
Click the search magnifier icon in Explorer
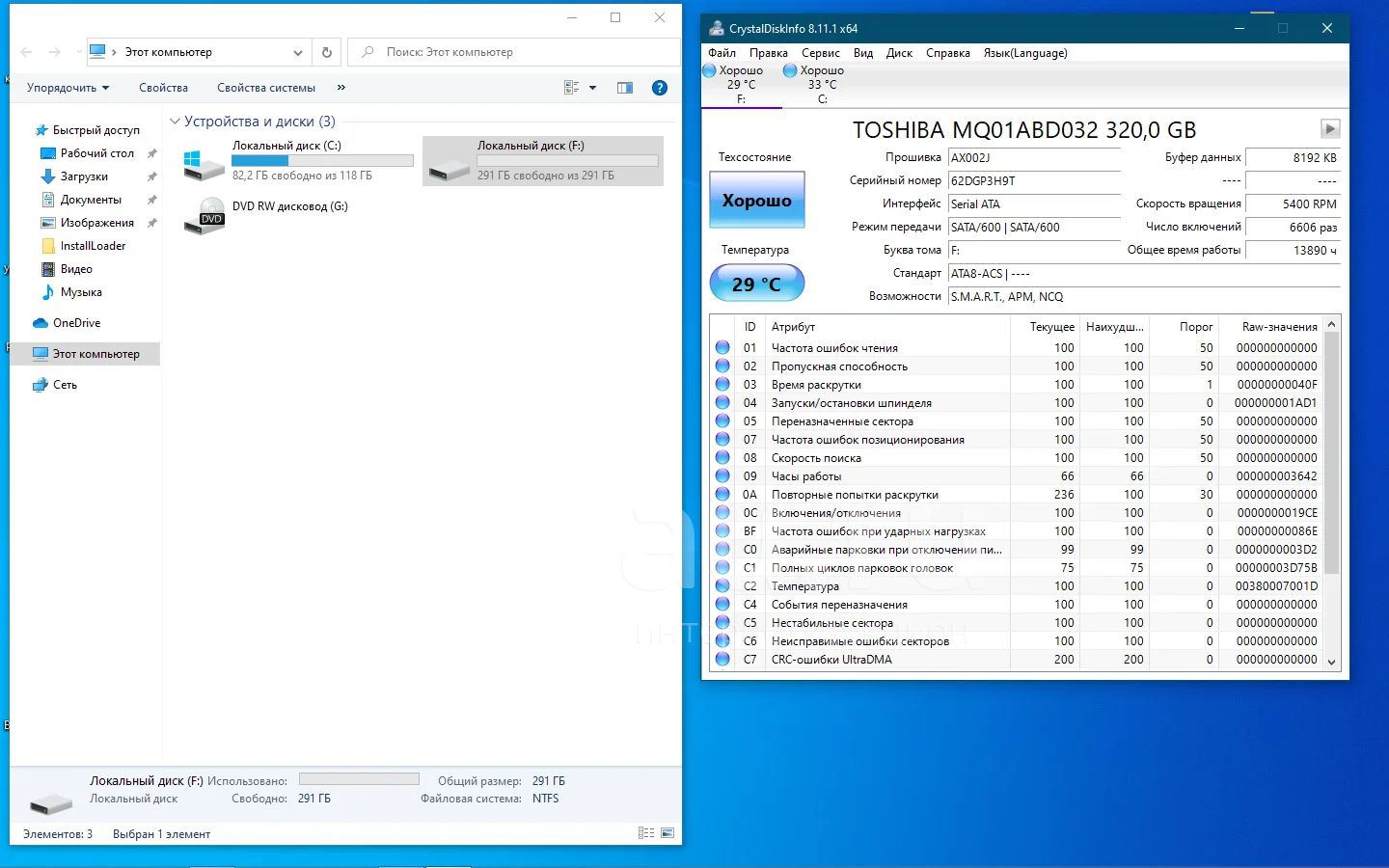(368, 52)
